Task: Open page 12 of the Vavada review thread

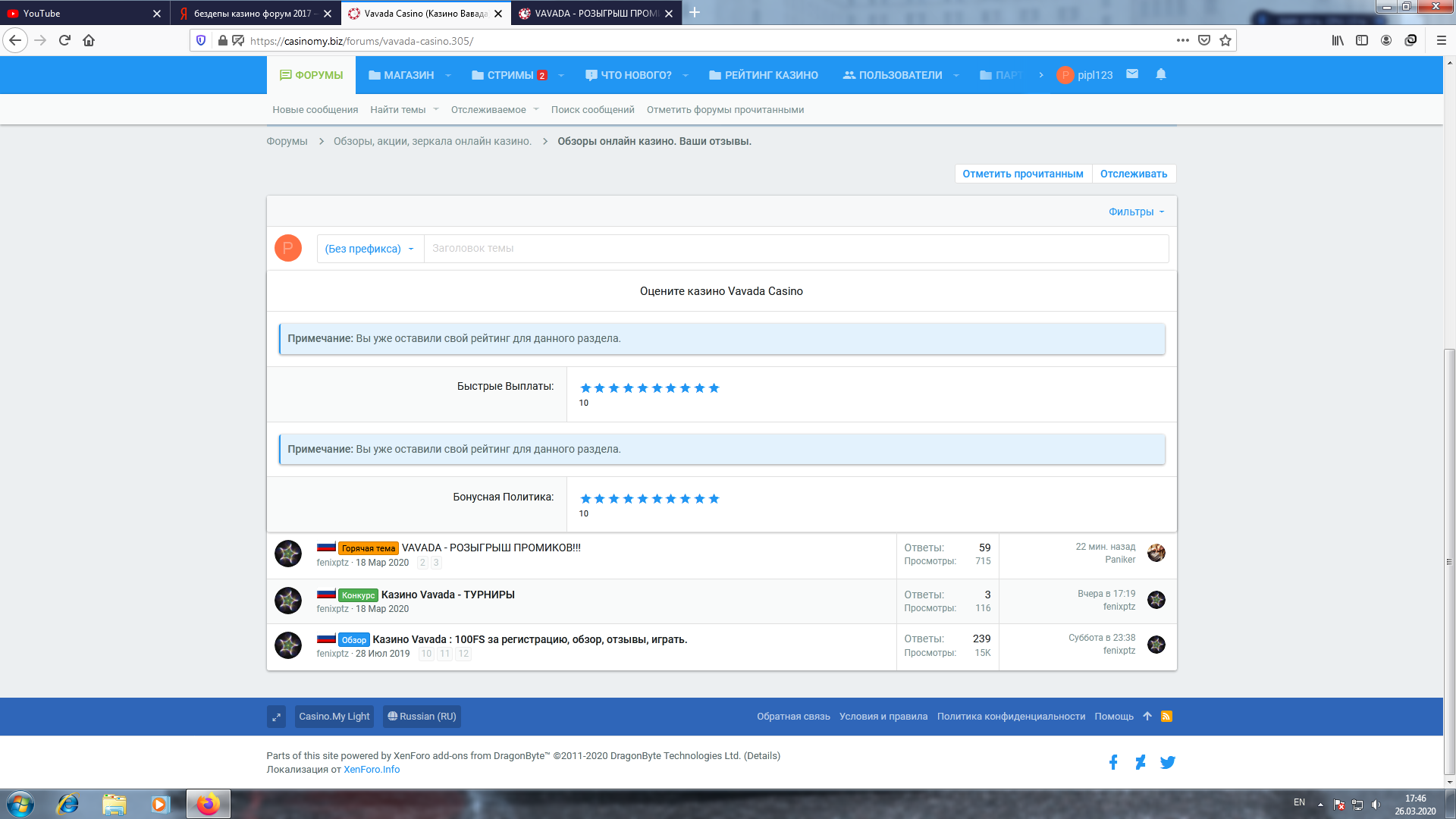Action: (x=463, y=654)
